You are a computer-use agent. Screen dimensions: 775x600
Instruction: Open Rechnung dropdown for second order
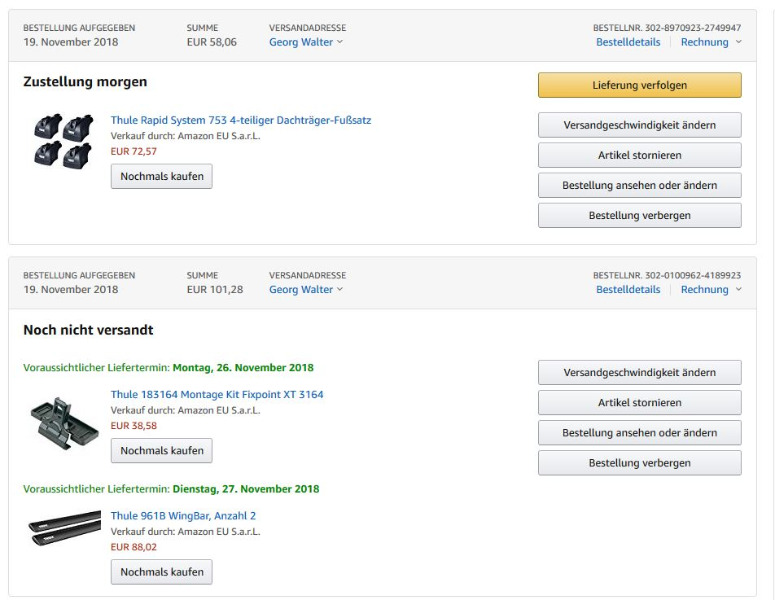click(711, 289)
